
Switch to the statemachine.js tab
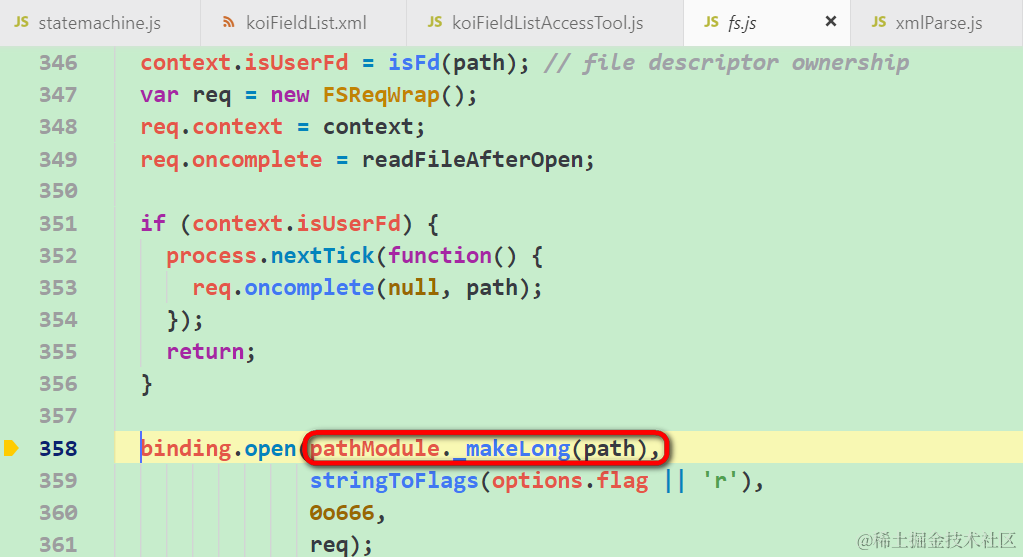(x=100, y=23)
